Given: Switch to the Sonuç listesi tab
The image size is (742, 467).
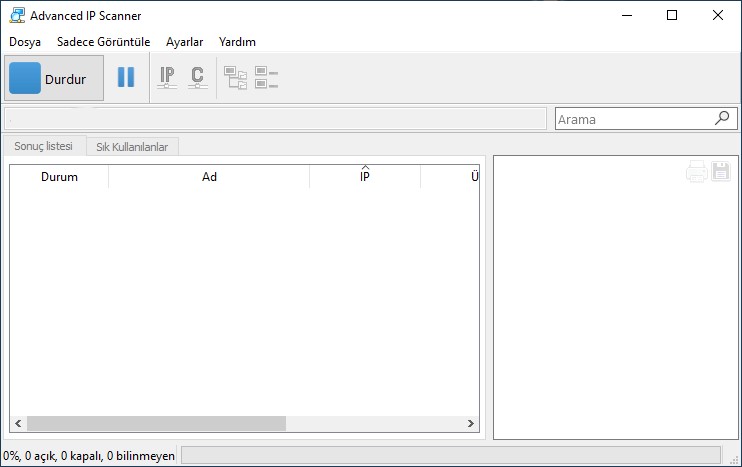Looking at the screenshot, I should pyautogui.click(x=44, y=146).
